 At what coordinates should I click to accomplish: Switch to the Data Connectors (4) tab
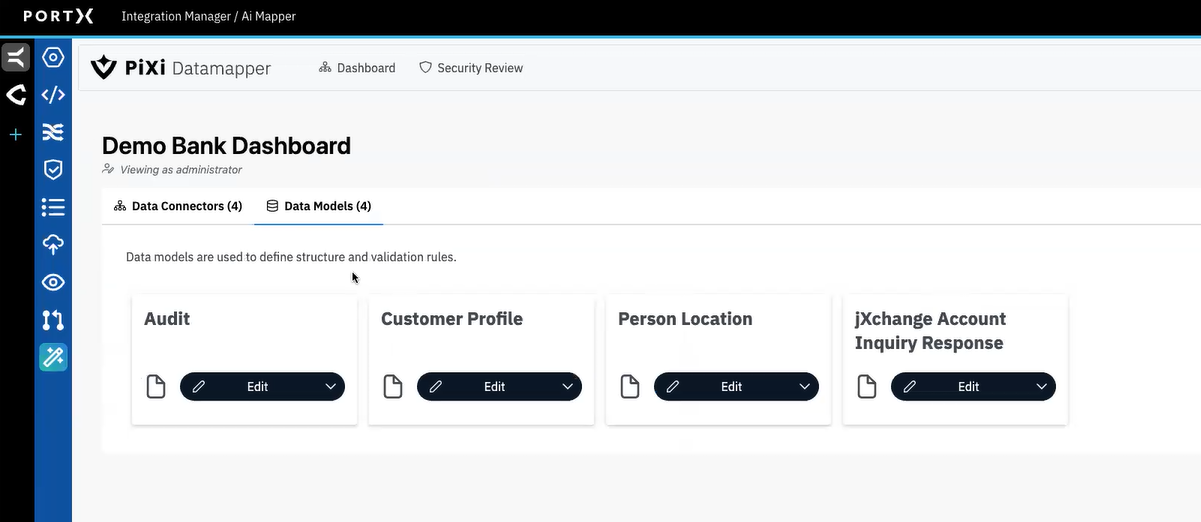click(x=178, y=207)
